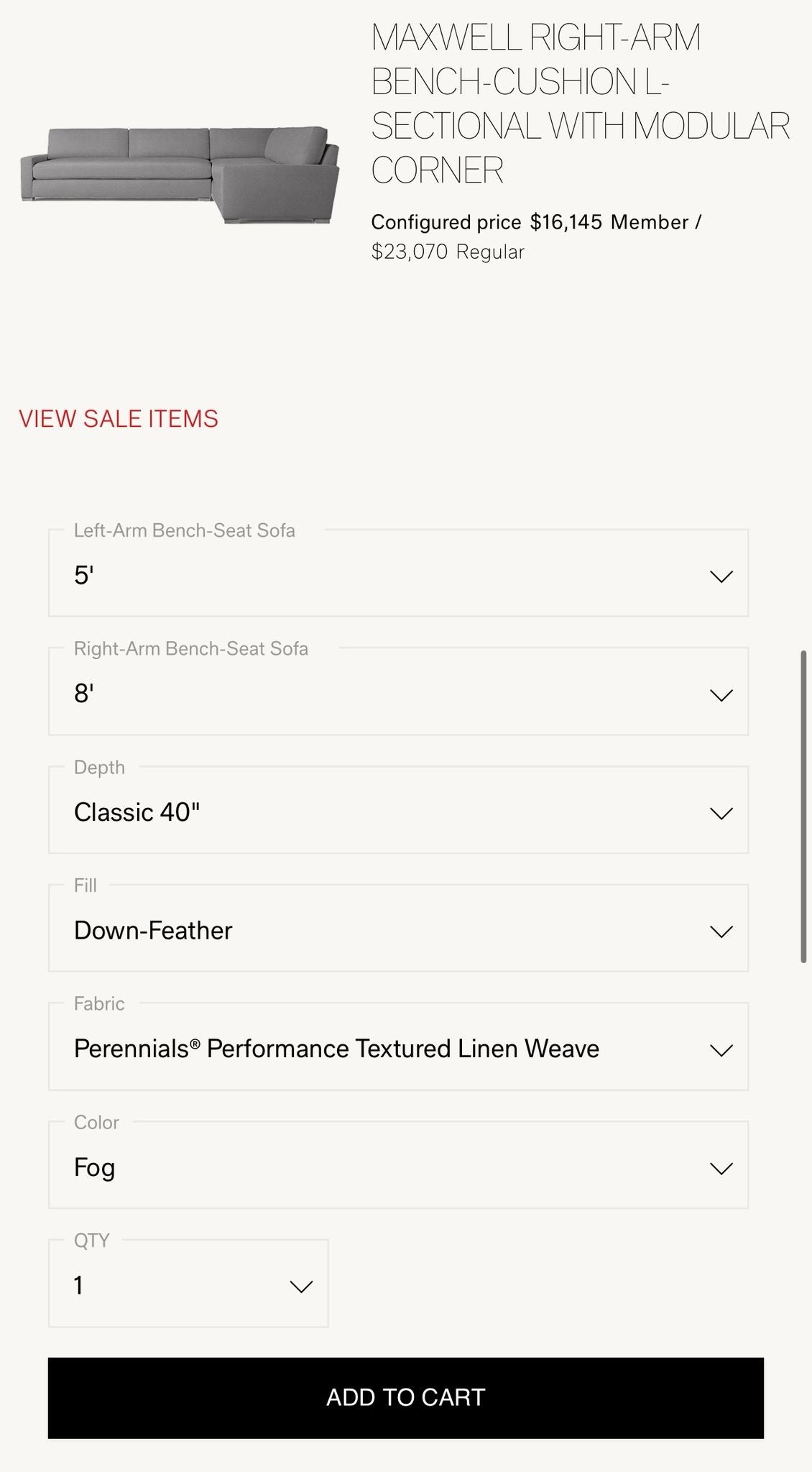Click the page's vertical scrollbar thumb
Viewport: 812px width, 1472px height.
click(803, 805)
